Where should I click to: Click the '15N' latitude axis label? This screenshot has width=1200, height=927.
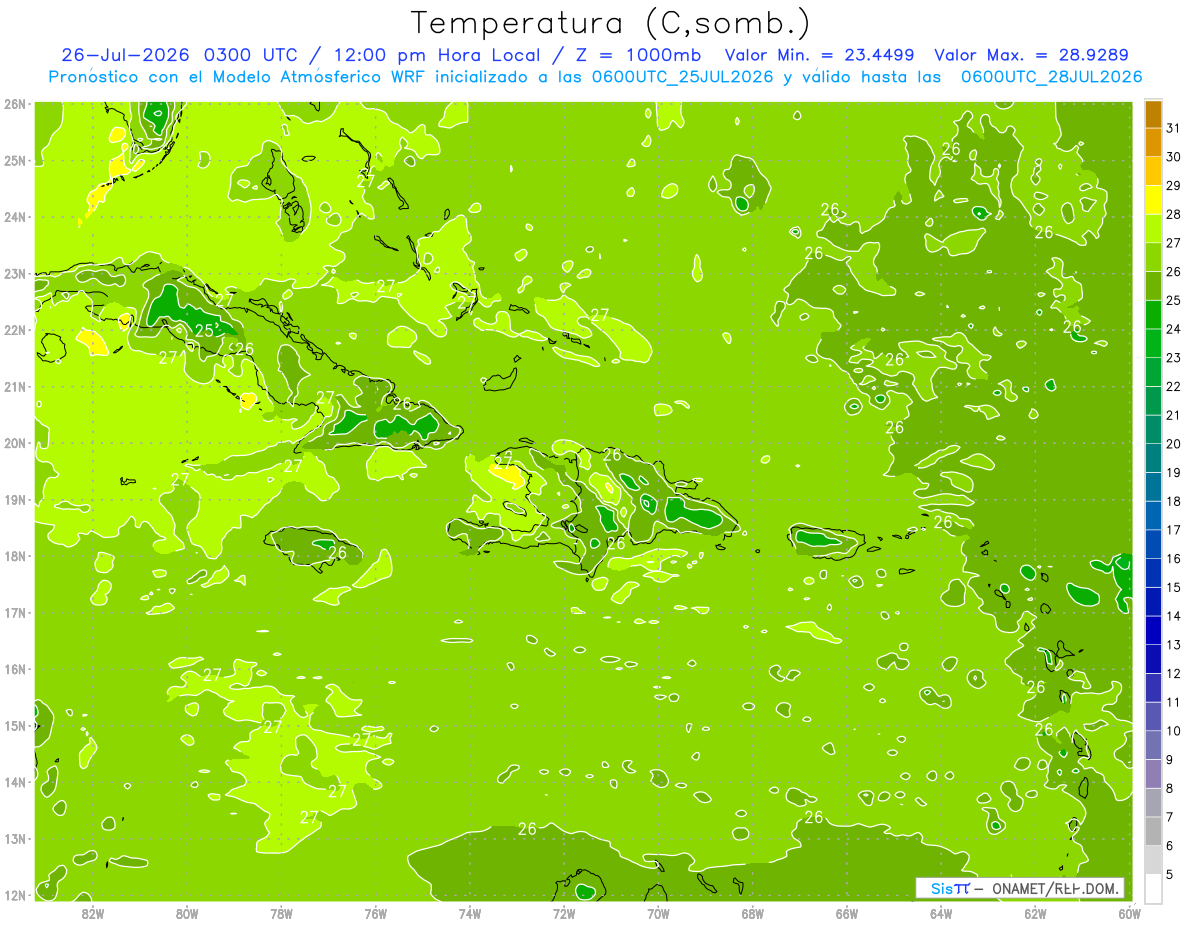coord(13,726)
